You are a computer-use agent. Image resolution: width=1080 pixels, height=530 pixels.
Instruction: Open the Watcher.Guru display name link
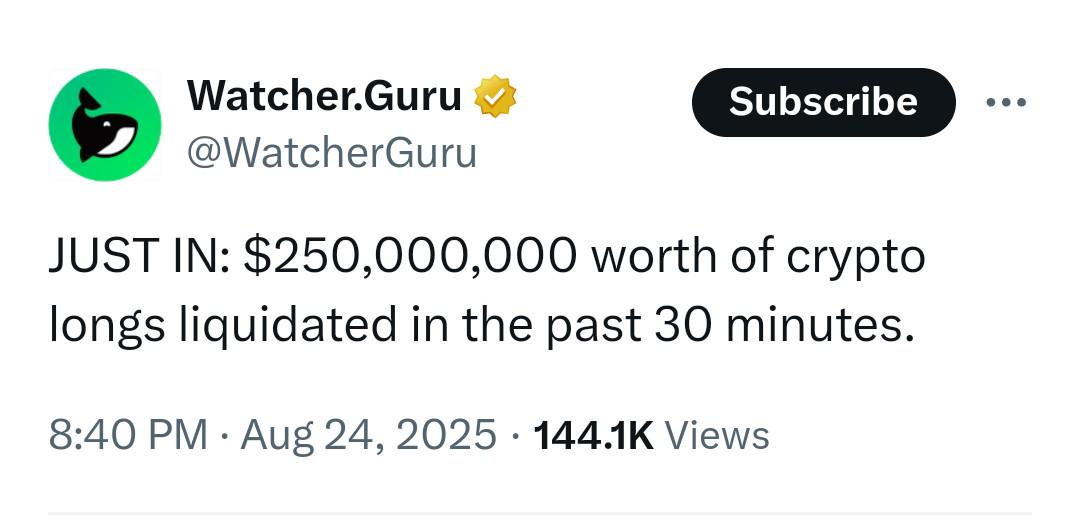point(324,96)
